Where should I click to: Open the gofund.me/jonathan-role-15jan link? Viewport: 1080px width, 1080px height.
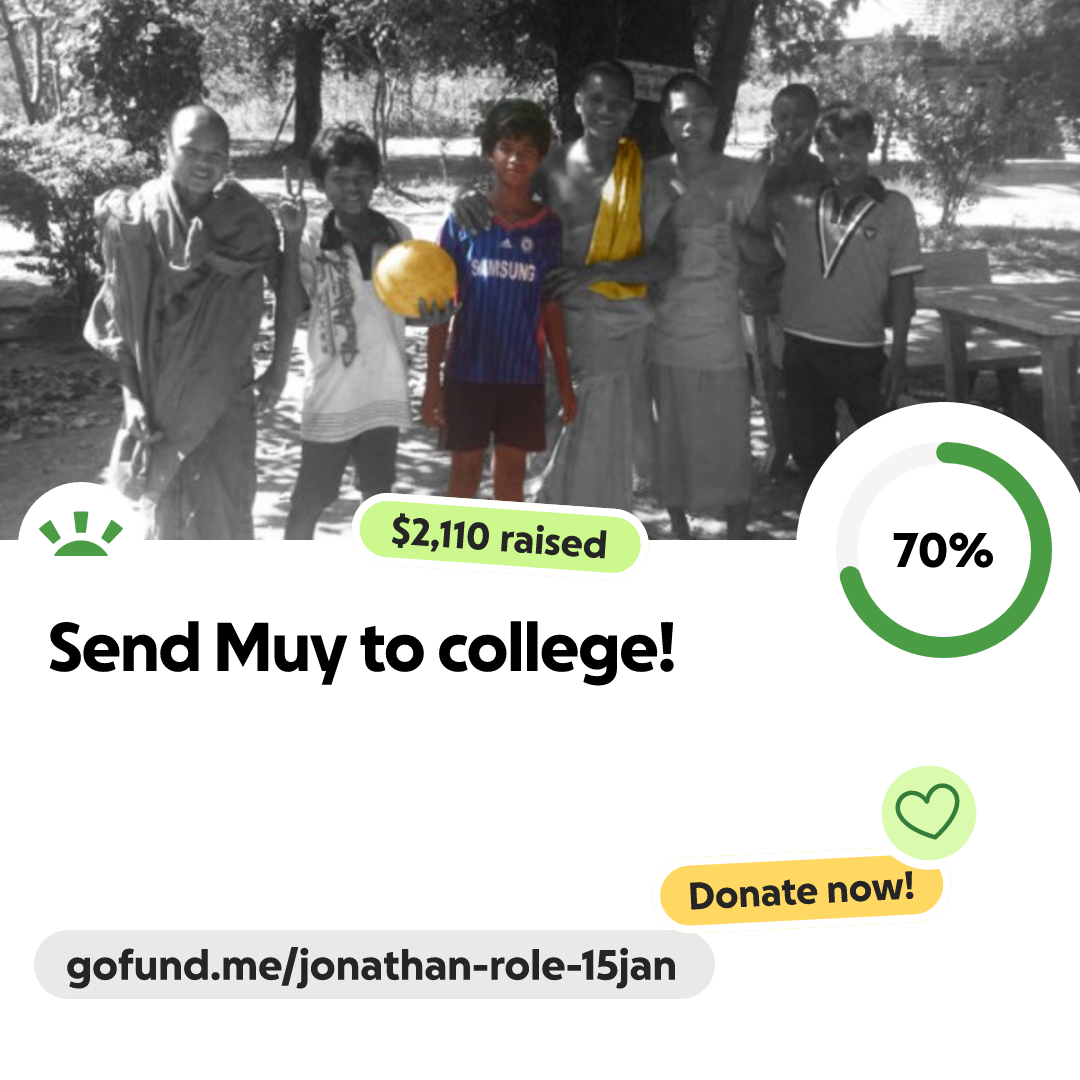(x=374, y=965)
